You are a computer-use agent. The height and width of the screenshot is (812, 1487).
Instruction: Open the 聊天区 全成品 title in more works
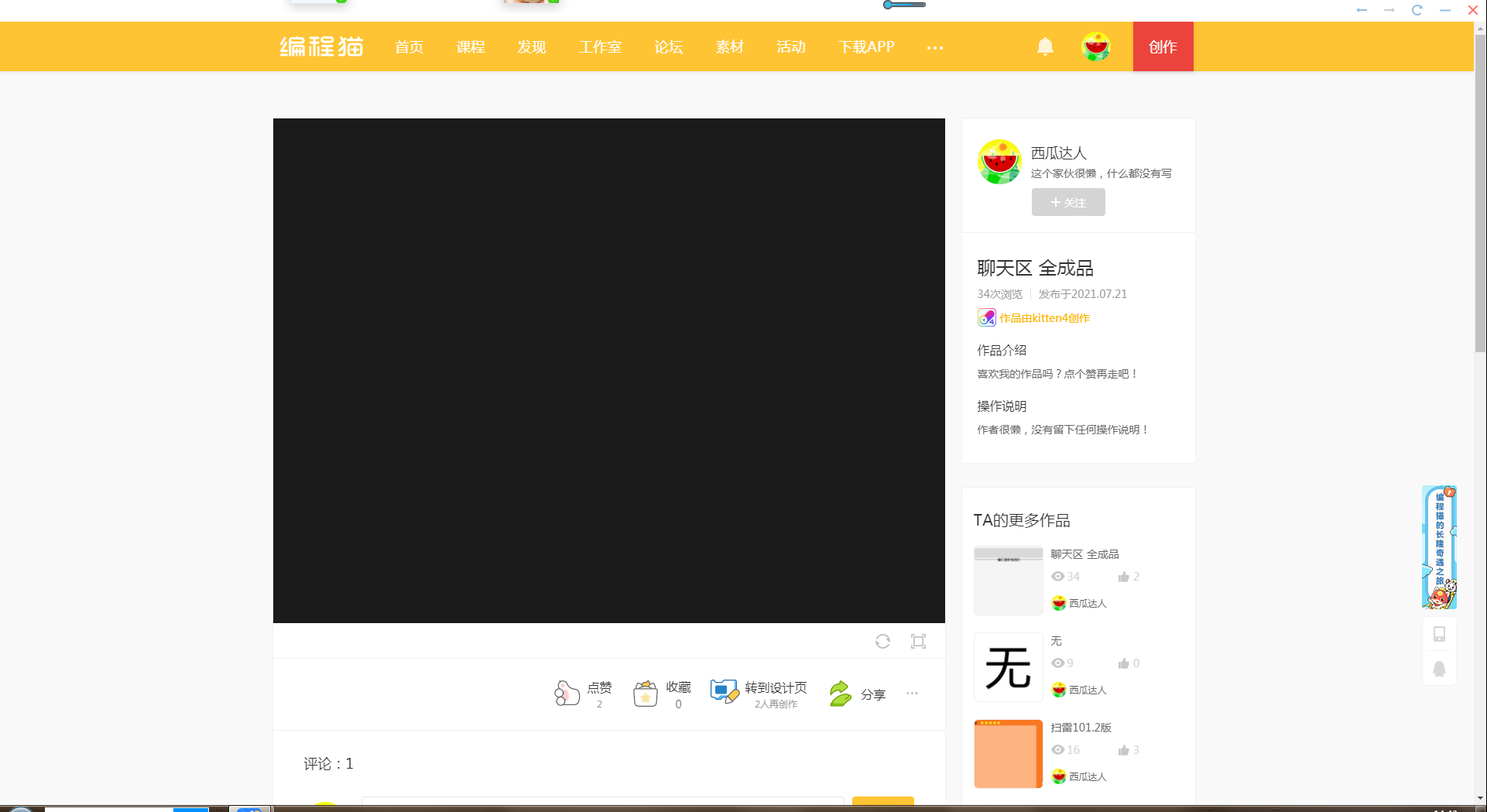point(1084,554)
